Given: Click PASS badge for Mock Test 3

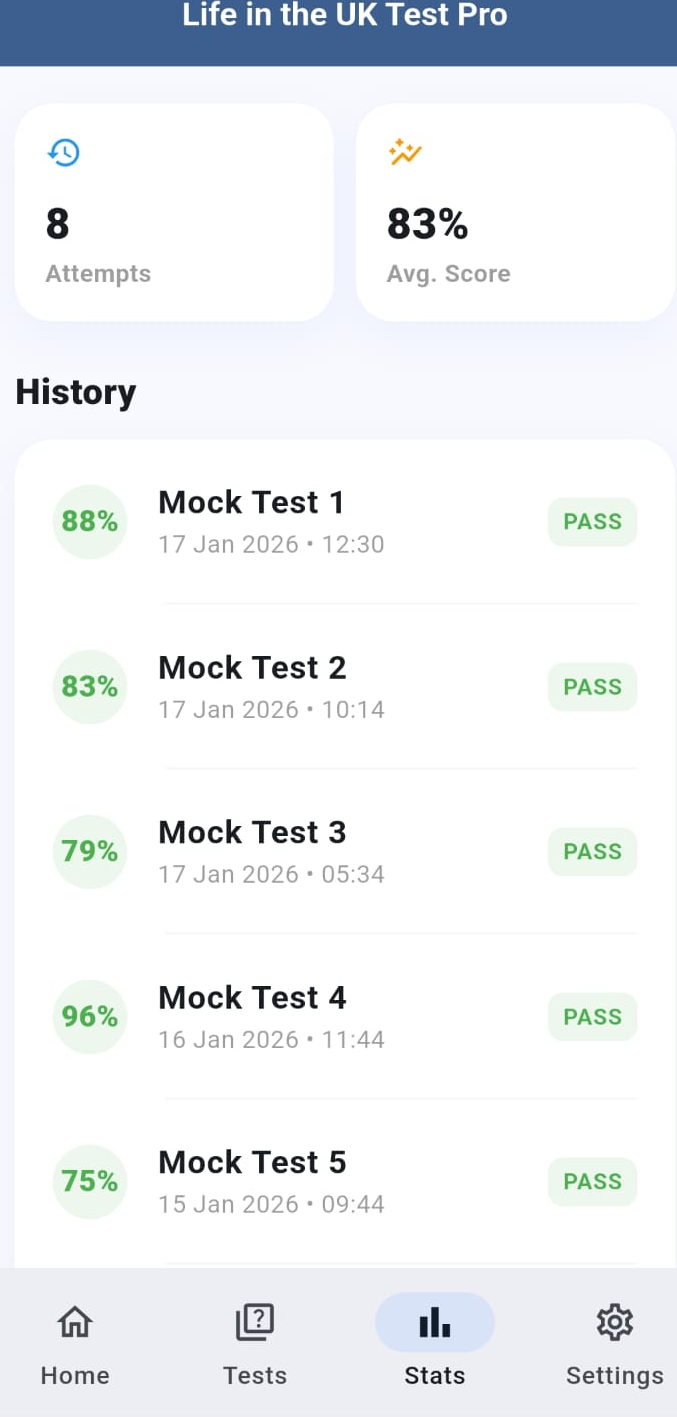Looking at the screenshot, I should [x=592, y=851].
